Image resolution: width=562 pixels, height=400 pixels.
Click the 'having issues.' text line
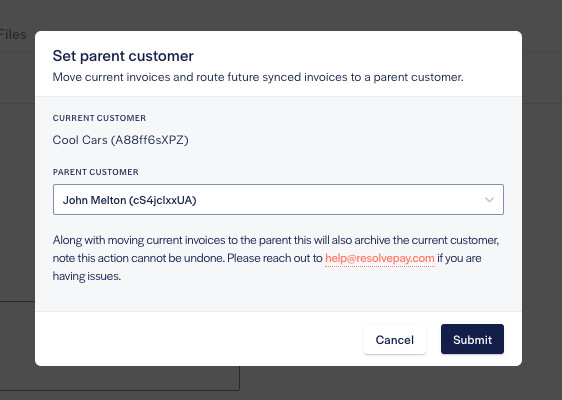87,276
